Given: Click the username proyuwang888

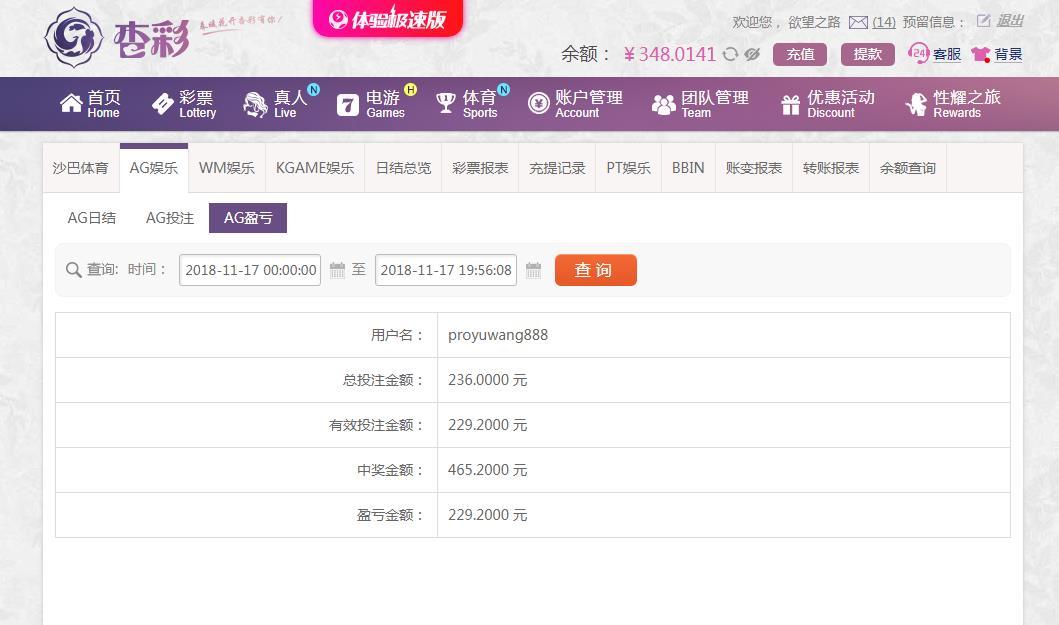Looking at the screenshot, I should pyautogui.click(x=498, y=335).
